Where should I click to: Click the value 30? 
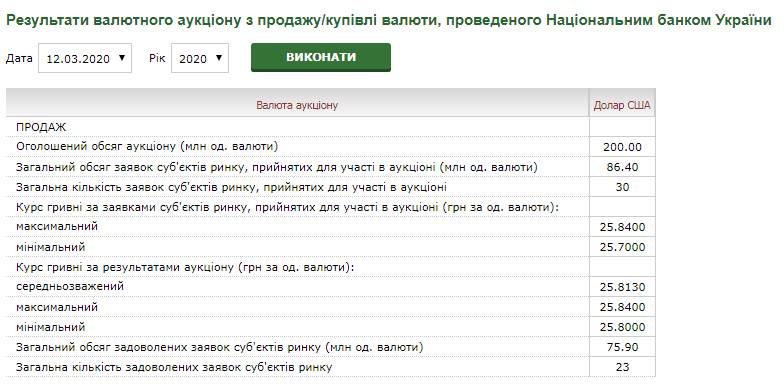(x=622, y=188)
